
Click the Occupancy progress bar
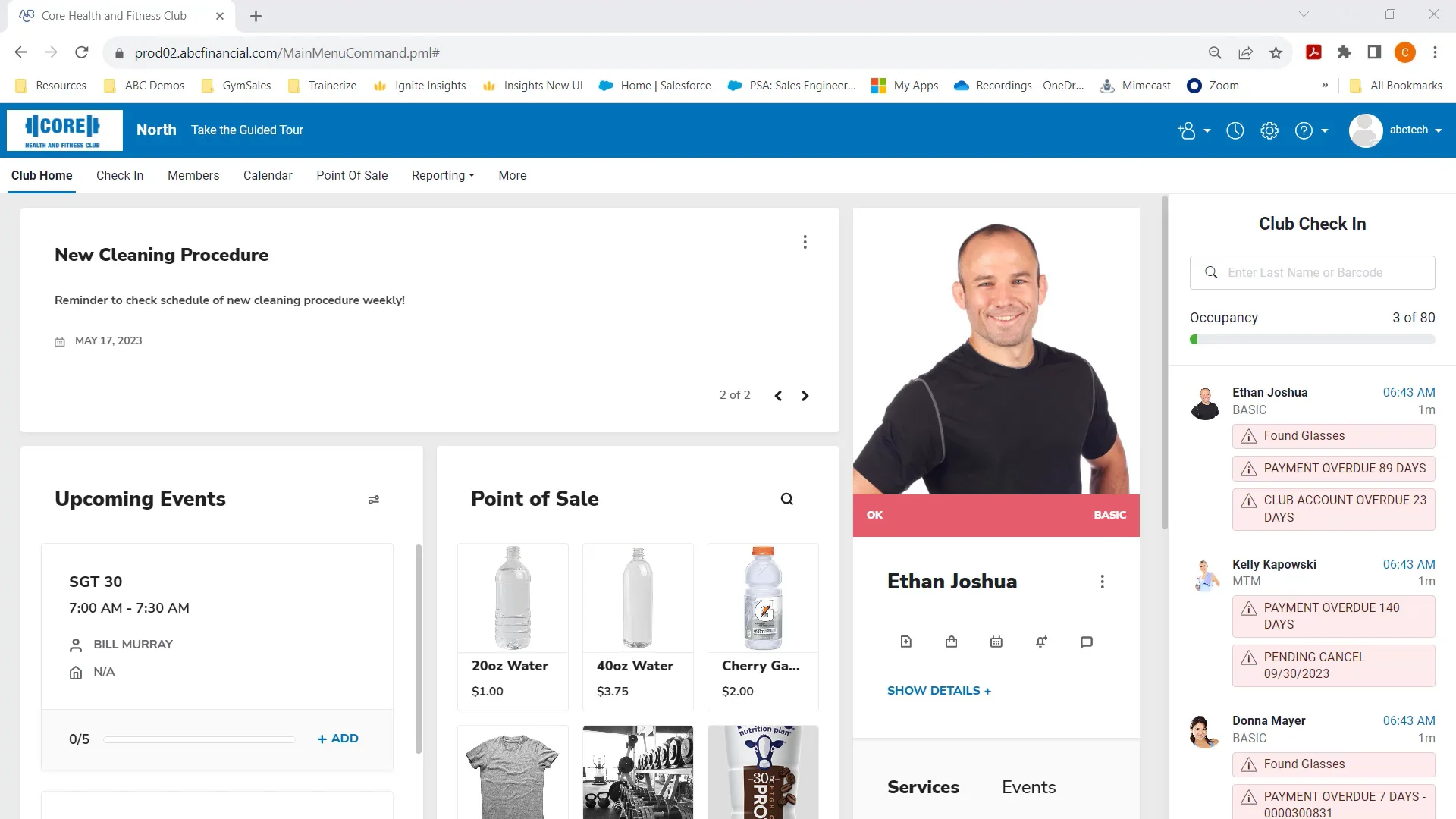1312,339
